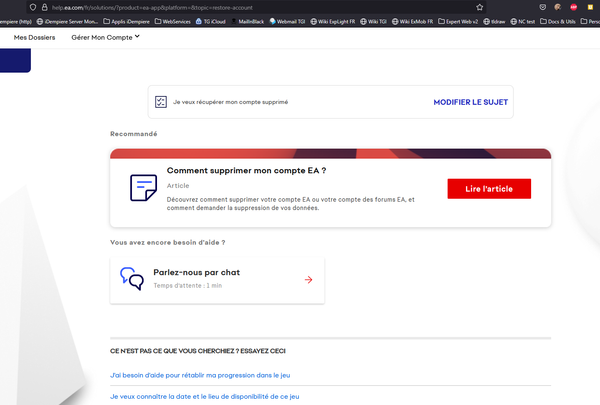The width and height of the screenshot is (600, 405).
Task: Open link about rétablir ma progression dans le jeu
Action: pyautogui.click(x=200, y=375)
